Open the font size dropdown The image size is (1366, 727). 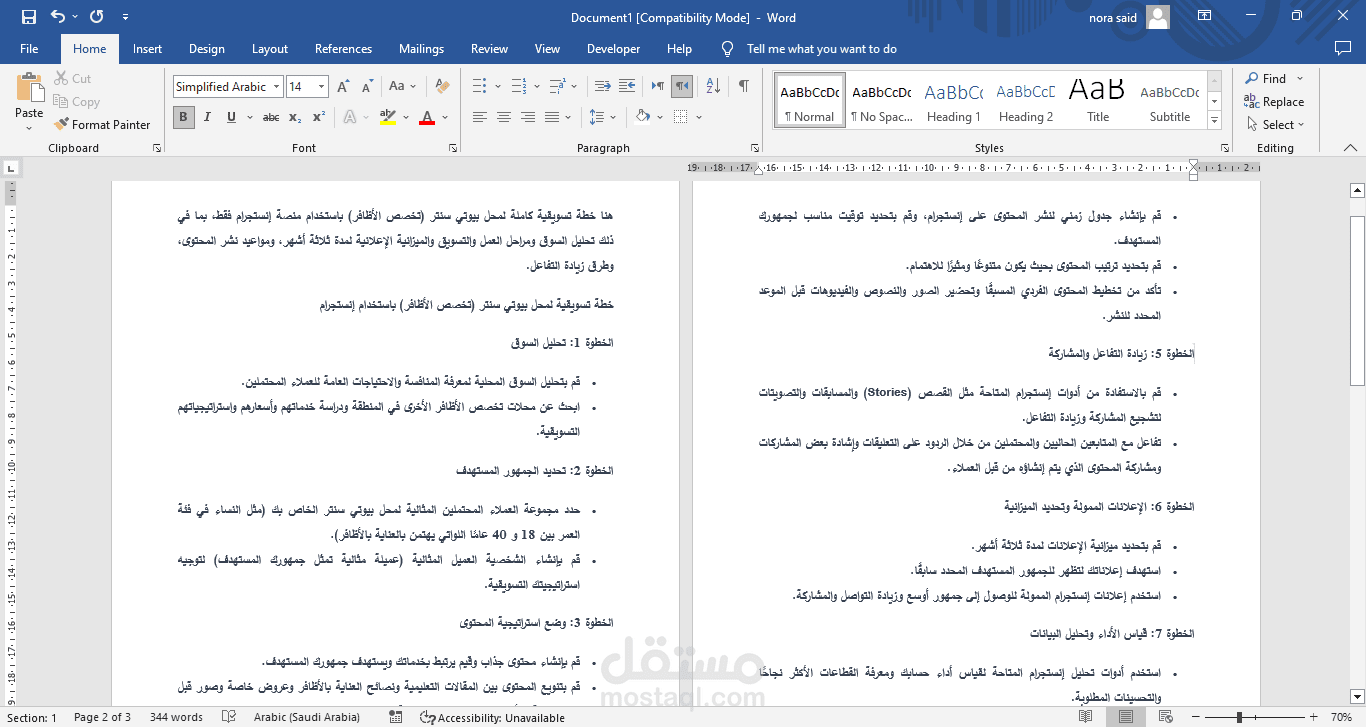[x=321, y=87]
